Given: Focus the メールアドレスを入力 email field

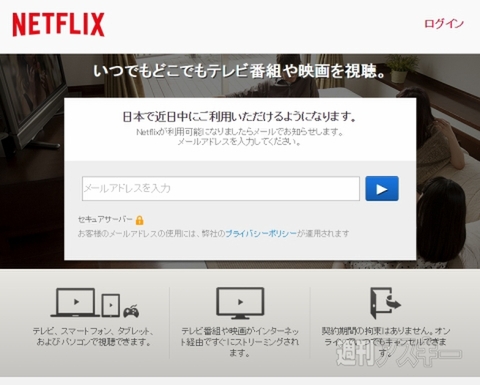Looking at the screenshot, I should (x=221, y=189).
